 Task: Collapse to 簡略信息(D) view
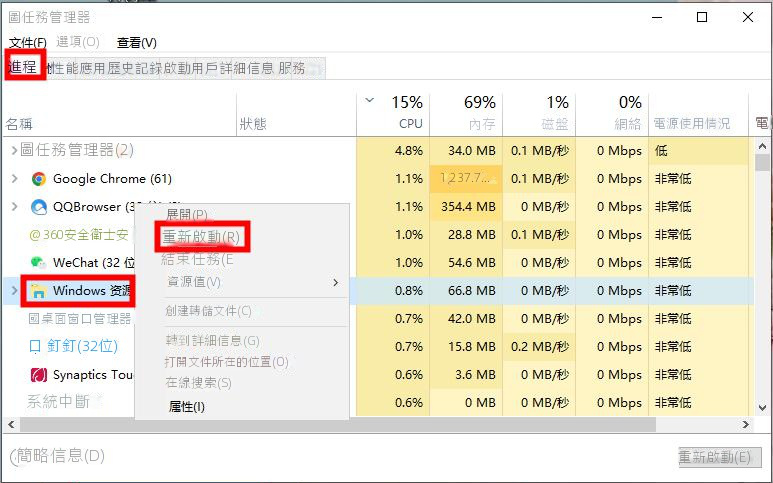click(57, 456)
